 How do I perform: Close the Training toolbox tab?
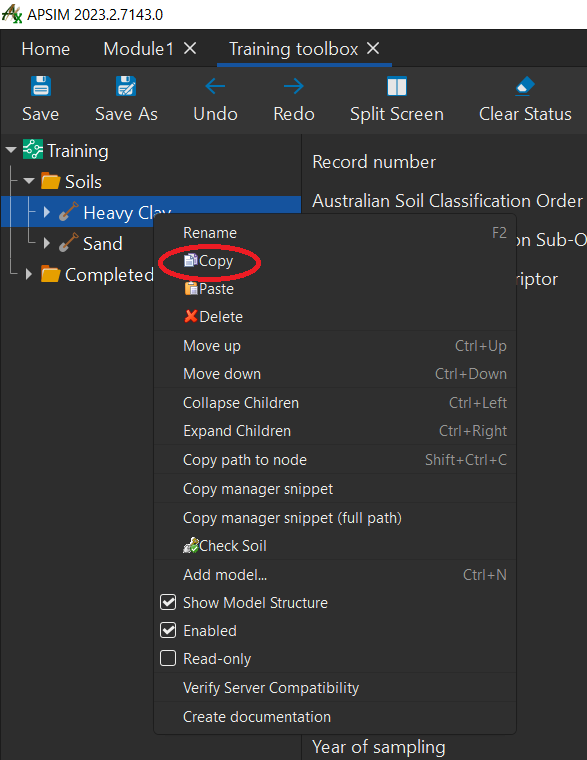(373, 48)
